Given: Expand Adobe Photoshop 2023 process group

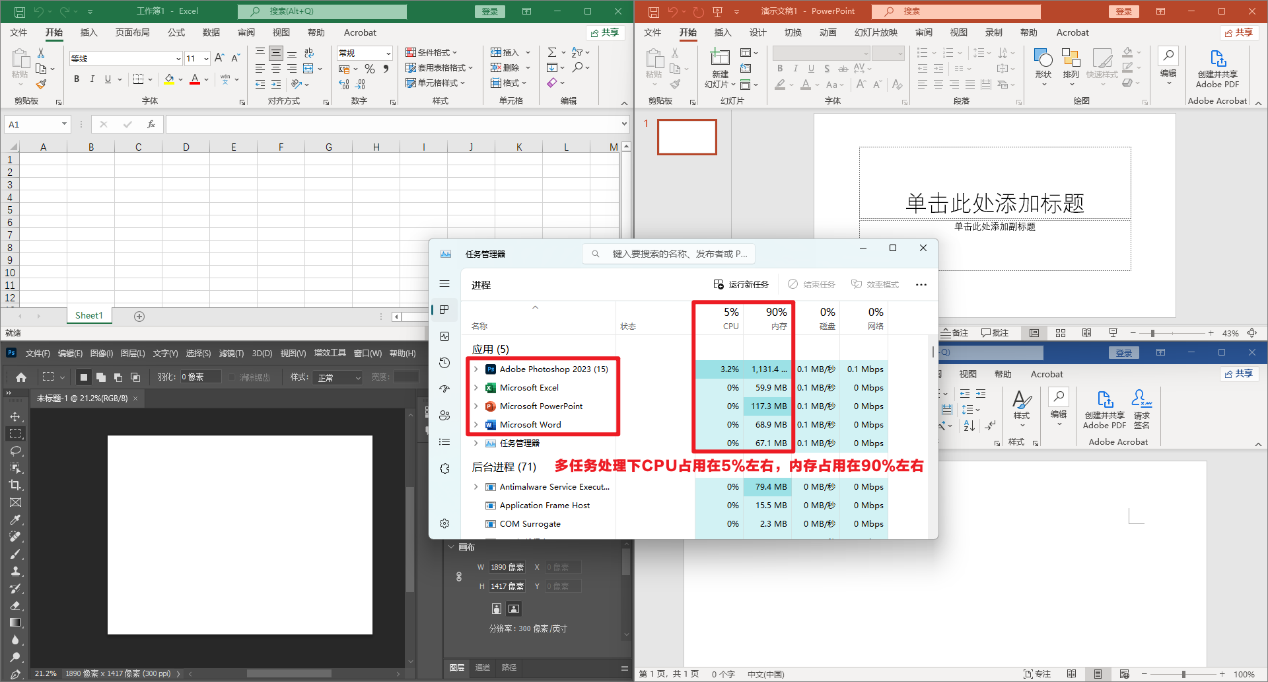Looking at the screenshot, I should [x=476, y=369].
